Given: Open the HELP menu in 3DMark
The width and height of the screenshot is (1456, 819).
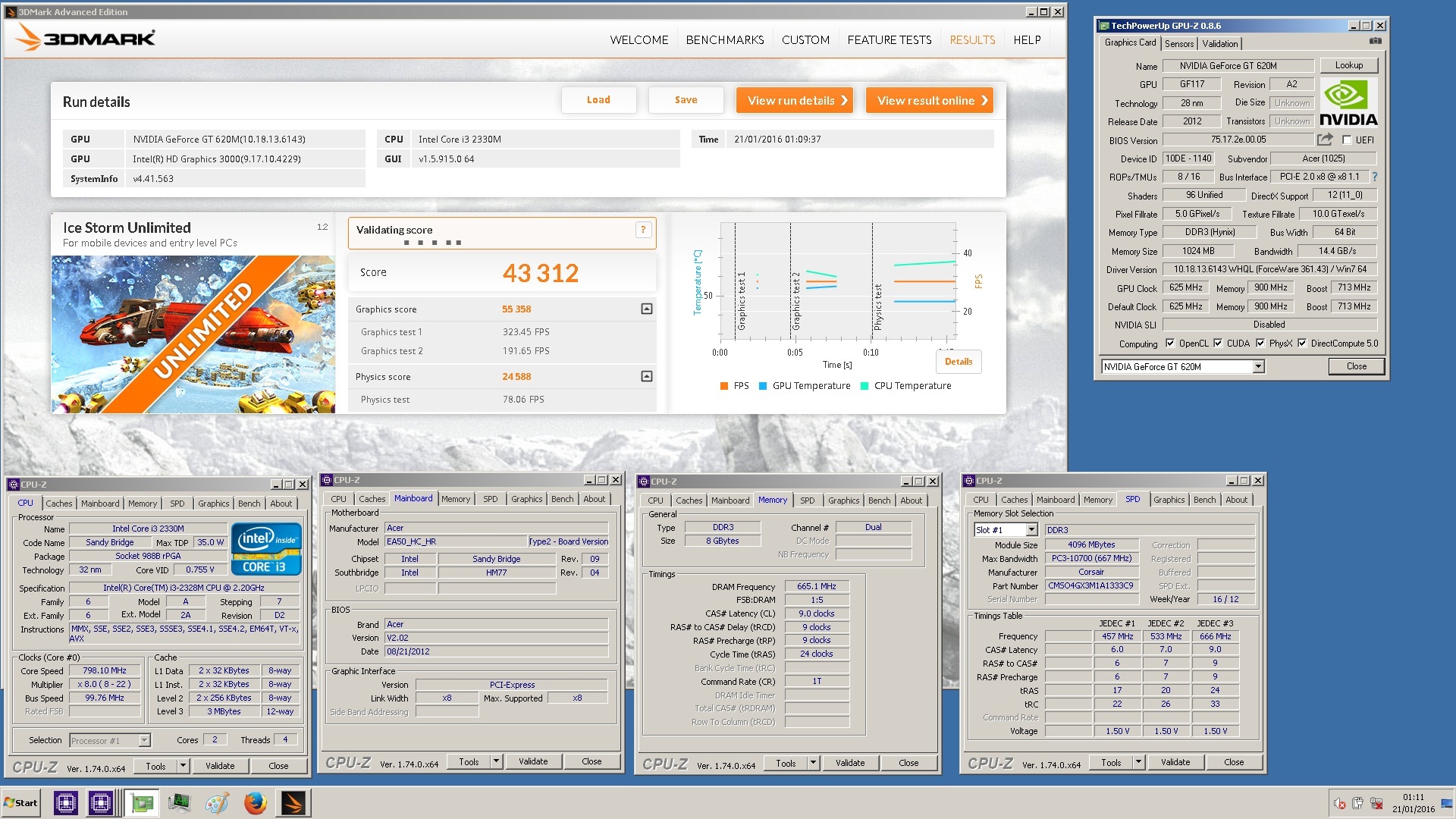Looking at the screenshot, I should (x=1027, y=40).
